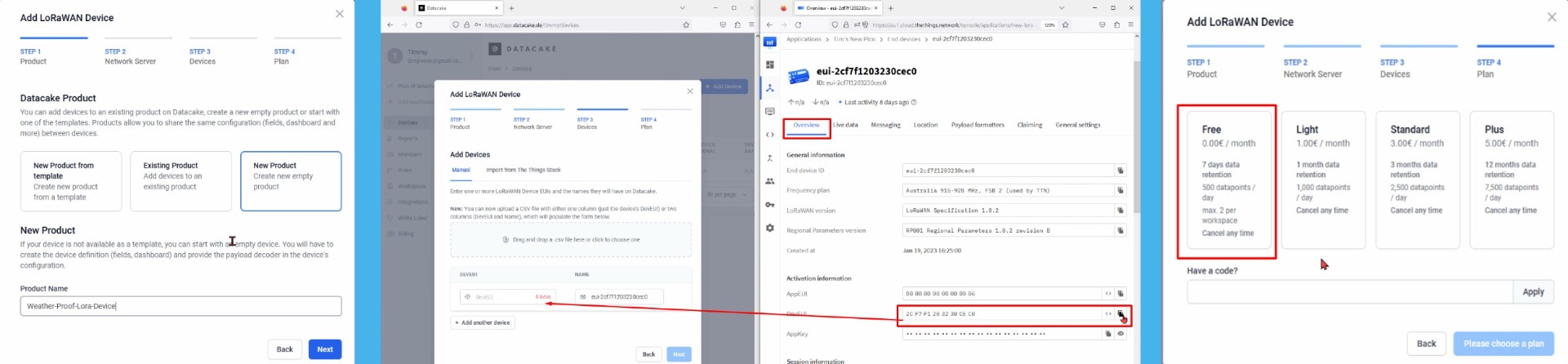Select the New Product empty product option
The height and width of the screenshot is (364, 1568).
coord(291,181)
